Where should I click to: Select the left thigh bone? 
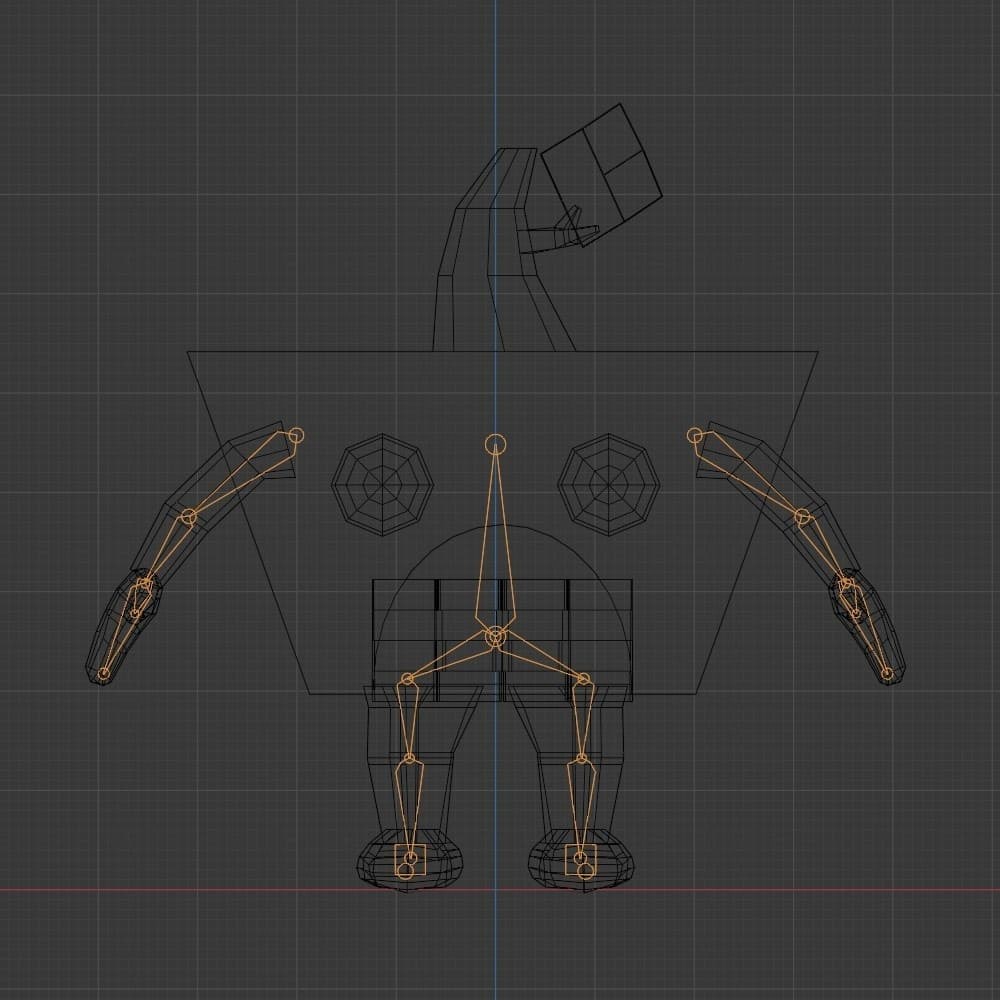pos(408,719)
